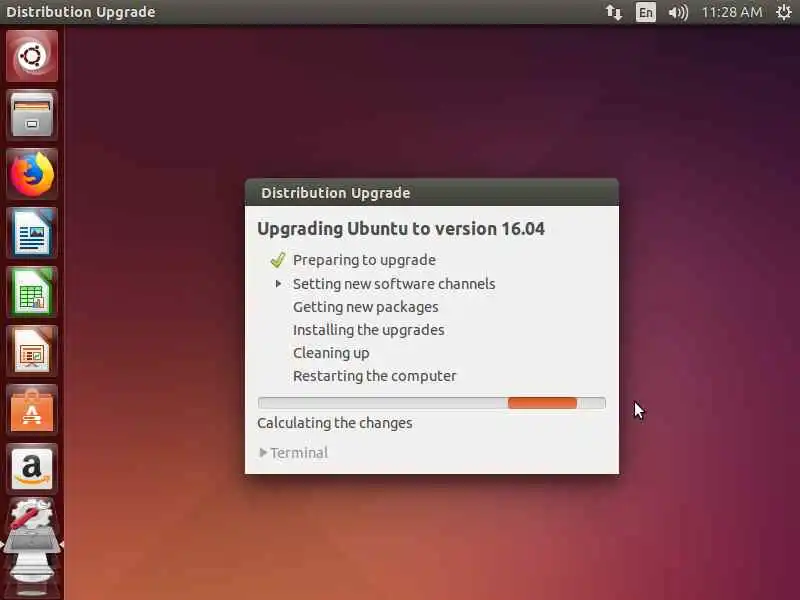Open LibreOffice Writer from launcher
Screen dimensions: 800x600
[32, 233]
